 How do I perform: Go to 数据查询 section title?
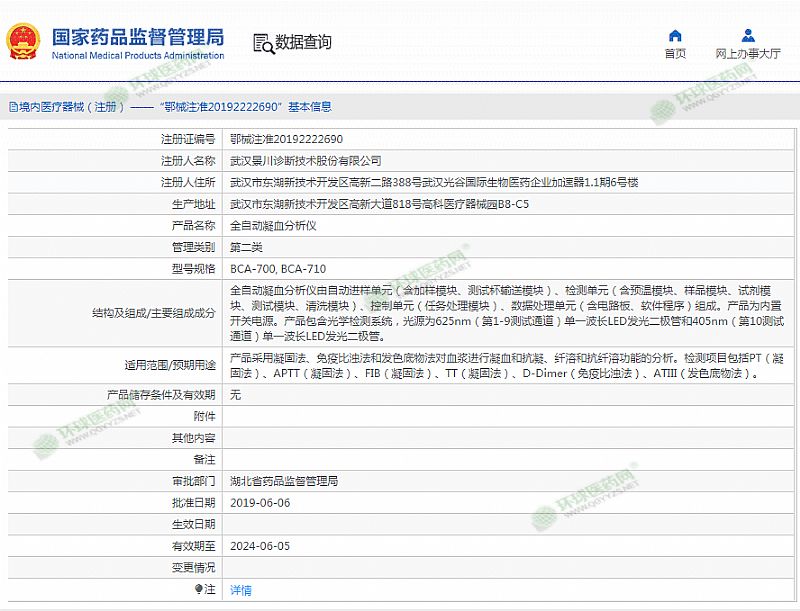[303, 42]
